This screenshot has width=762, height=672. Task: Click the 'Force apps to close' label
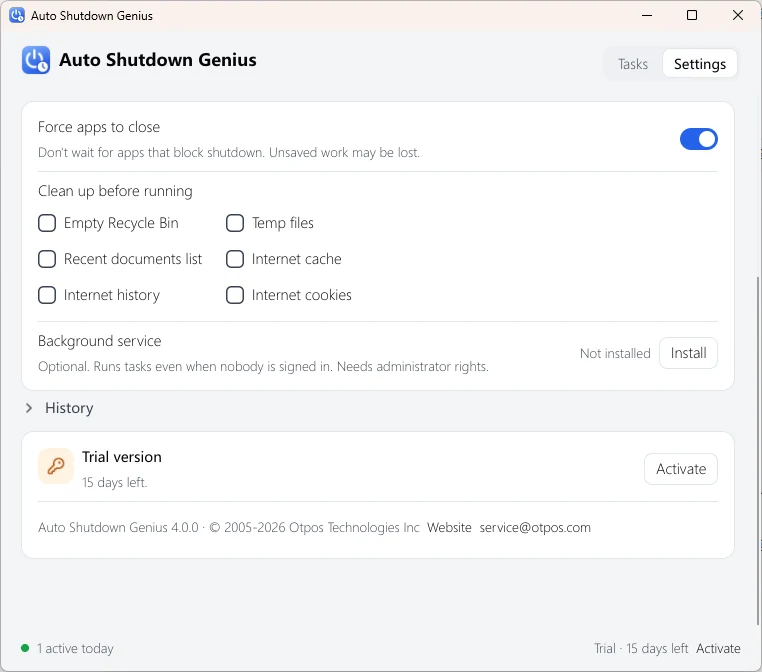pos(99,127)
